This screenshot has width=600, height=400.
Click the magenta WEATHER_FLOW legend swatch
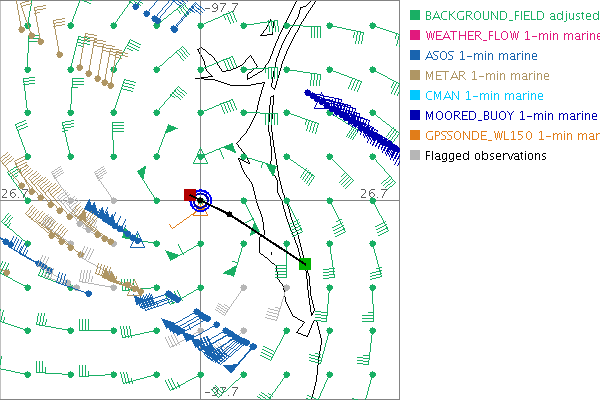tap(414, 36)
